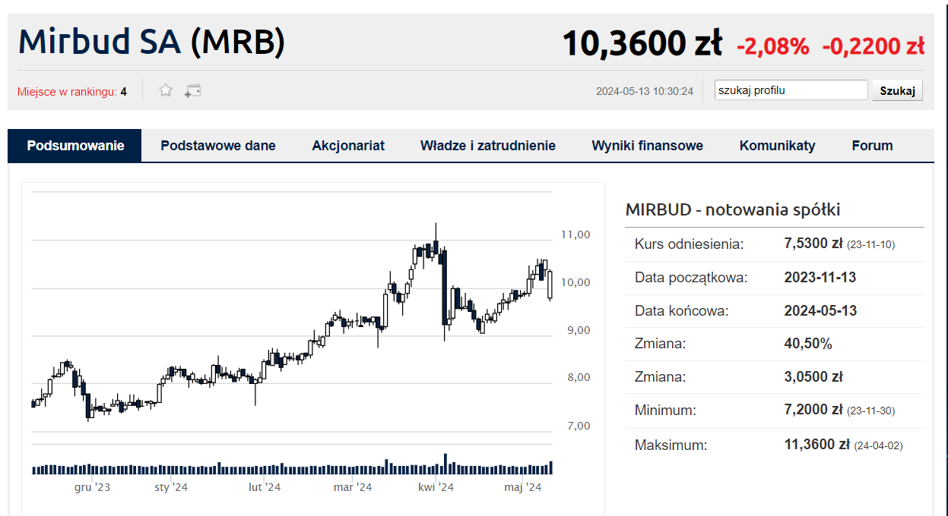Select the Mirbud SA (MRB) title

click(151, 42)
